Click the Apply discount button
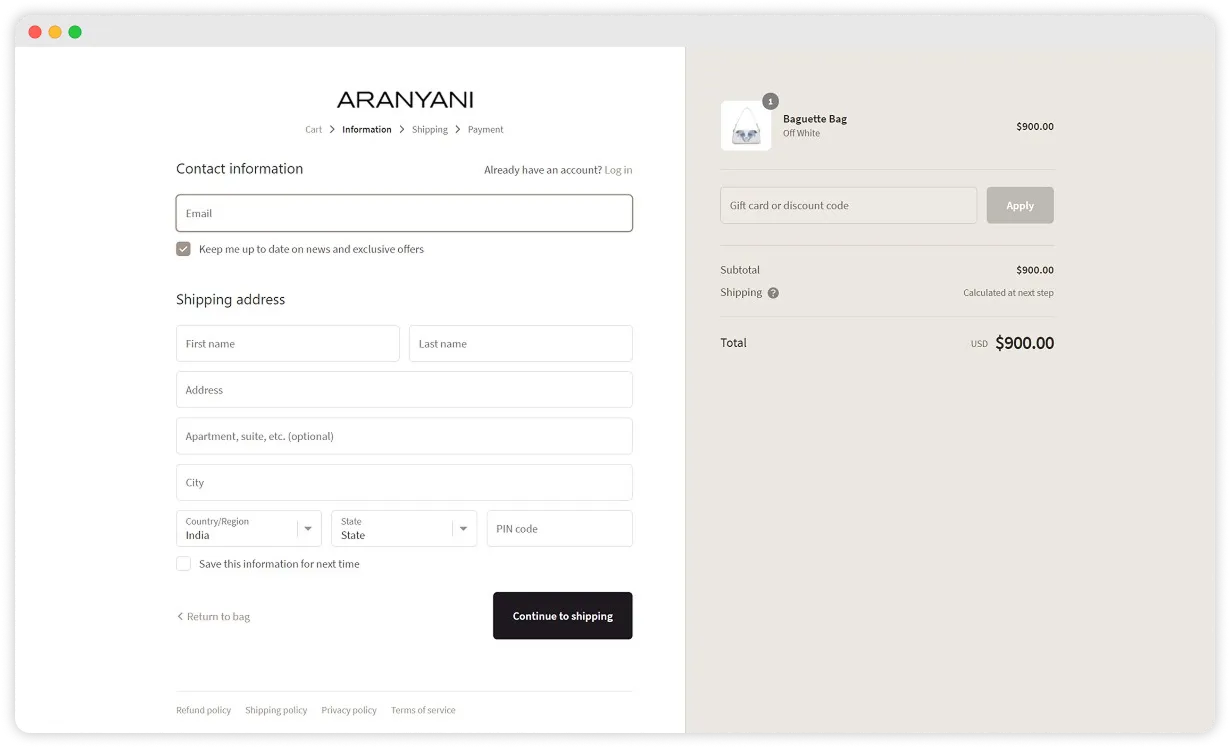This screenshot has height=748, width=1230. 1020,205
